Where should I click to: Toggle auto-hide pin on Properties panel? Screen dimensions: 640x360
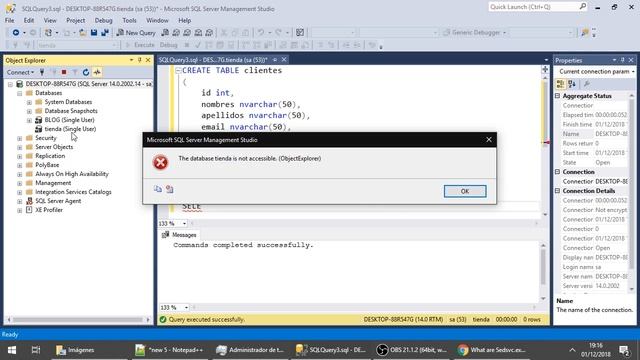click(622, 60)
